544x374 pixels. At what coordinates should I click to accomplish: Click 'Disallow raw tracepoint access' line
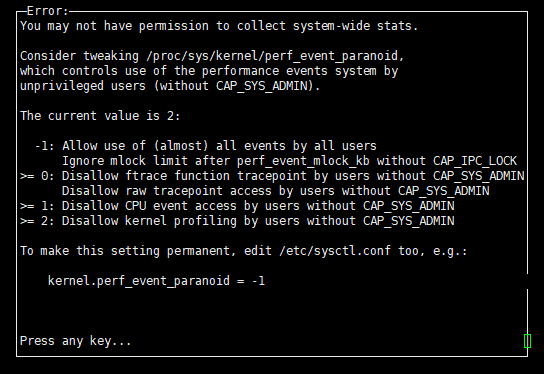click(x=275, y=191)
